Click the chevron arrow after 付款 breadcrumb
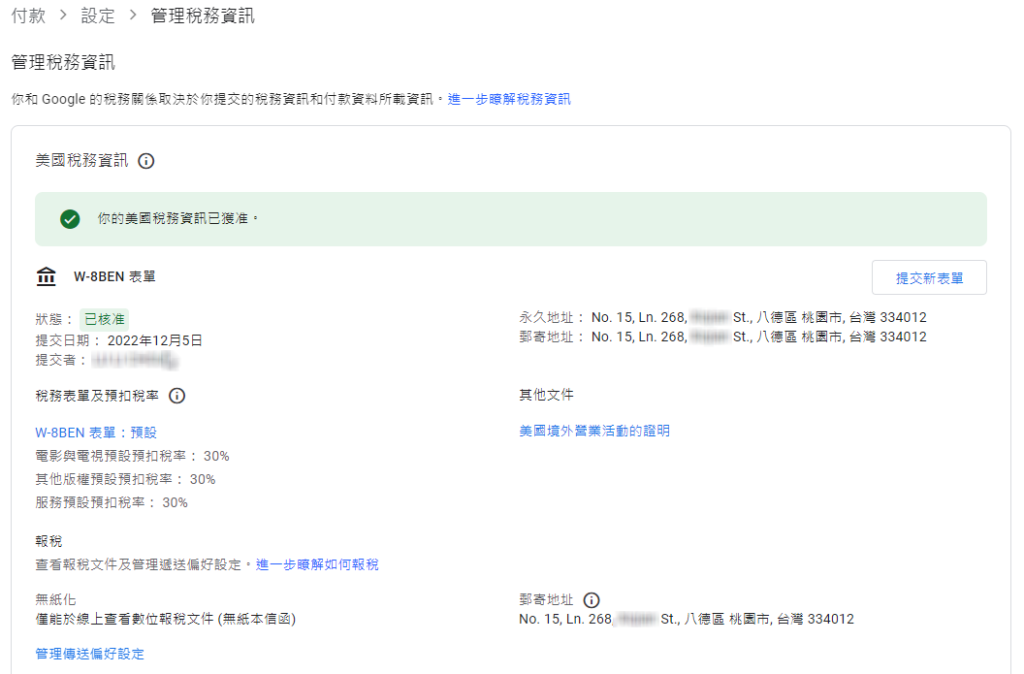This screenshot has width=1024, height=674. 63,16
